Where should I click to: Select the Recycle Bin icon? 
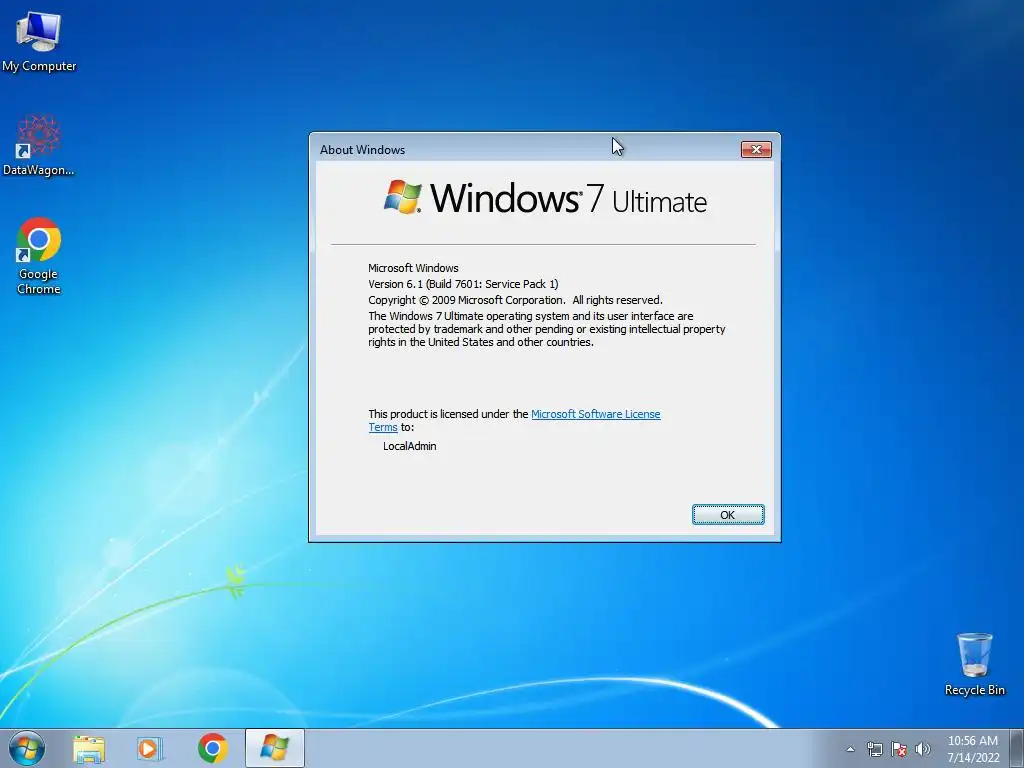(x=974, y=664)
